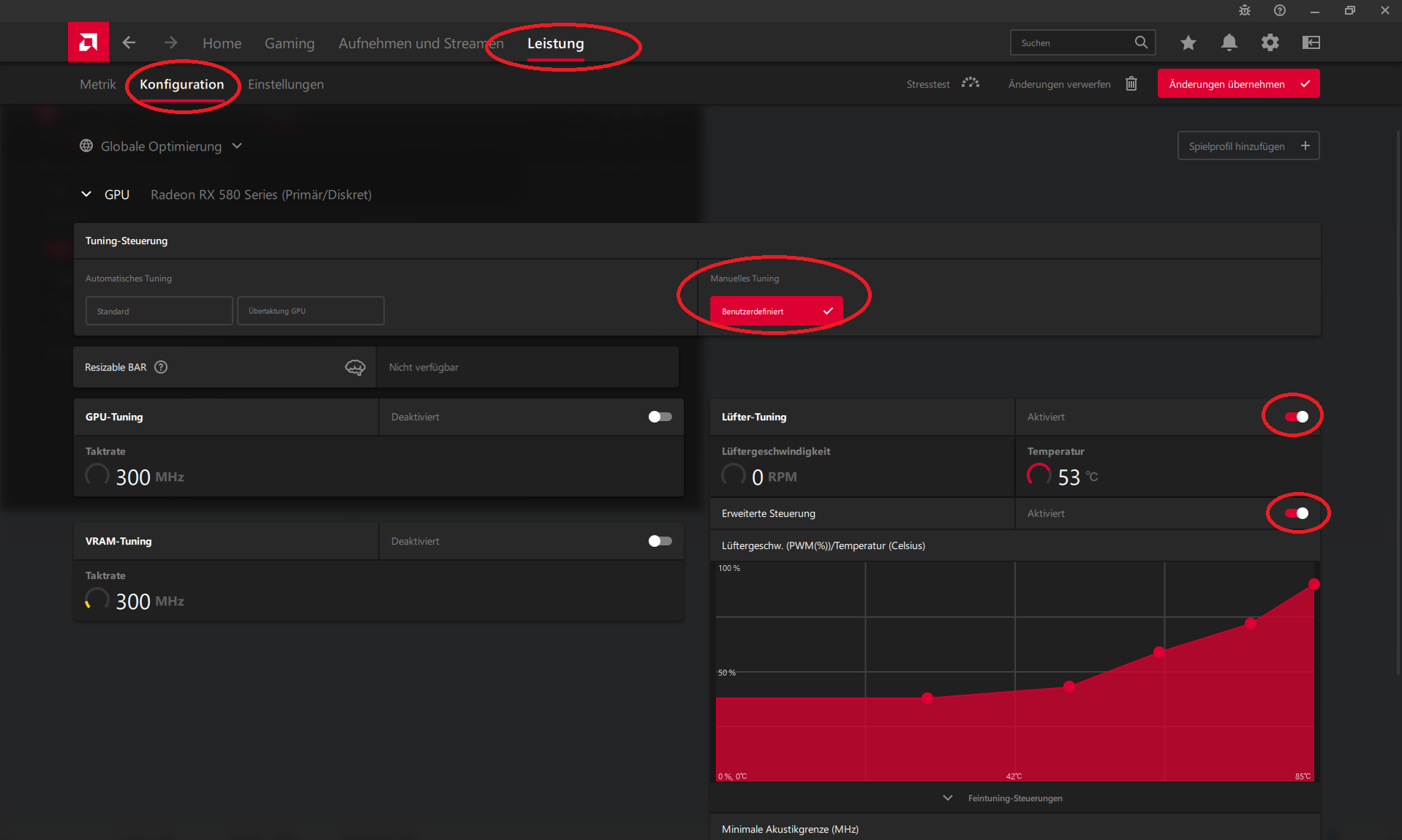Open the Home tab
This screenshot has width=1402, height=840.
point(222,43)
